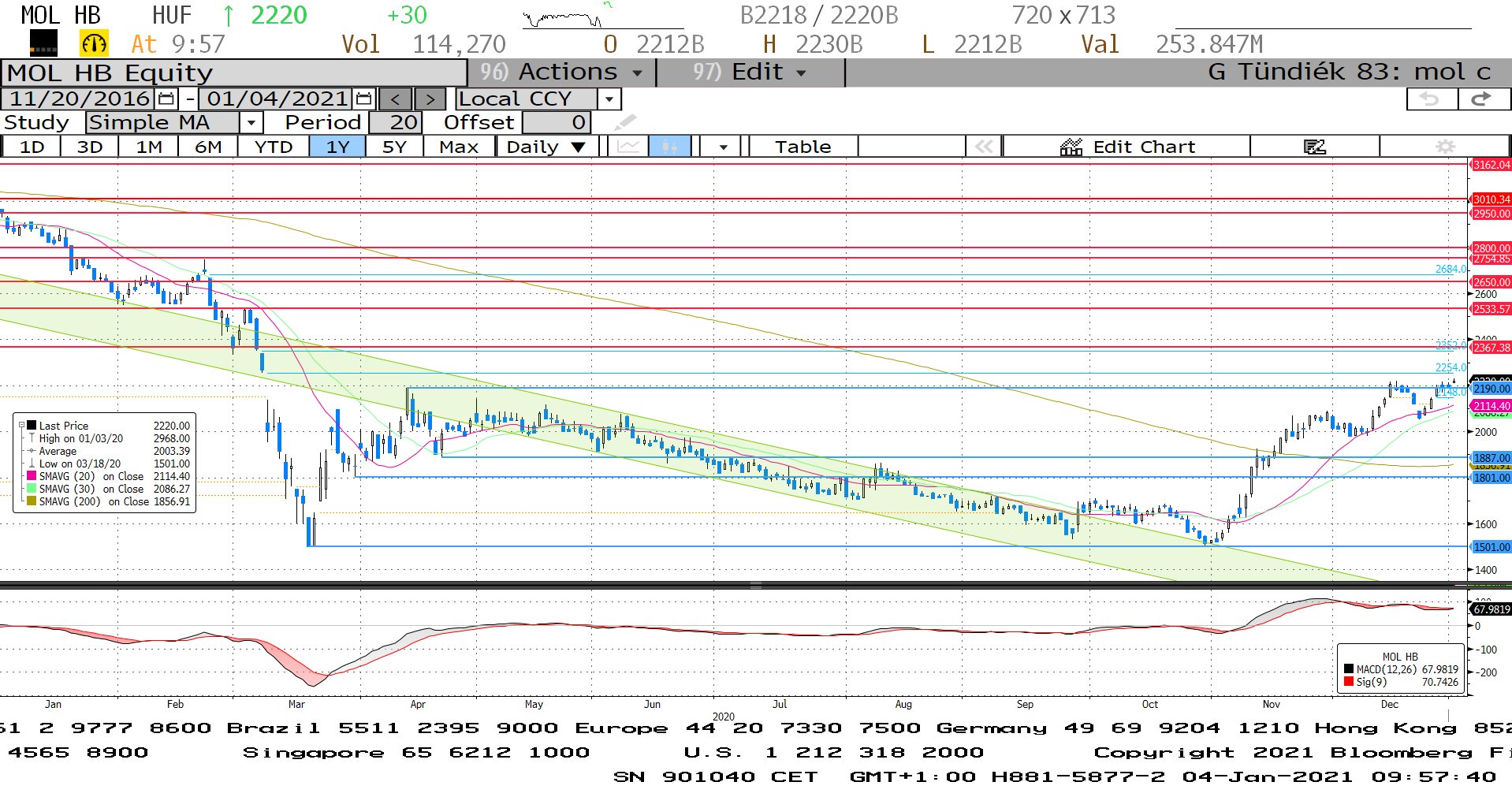Click the 2650.00 price level label
Image resolution: width=1512 pixels, height=808 pixels.
point(1492,281)
